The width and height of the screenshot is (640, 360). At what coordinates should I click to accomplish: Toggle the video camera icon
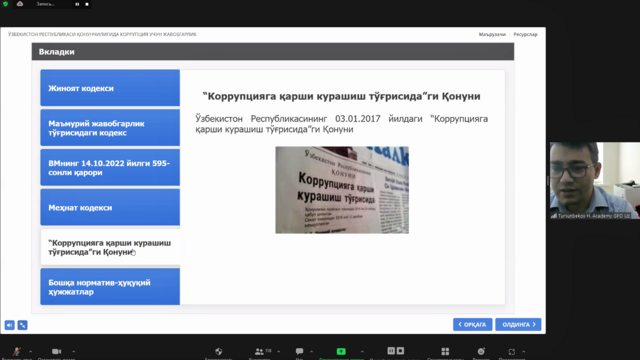pos(56,351)
